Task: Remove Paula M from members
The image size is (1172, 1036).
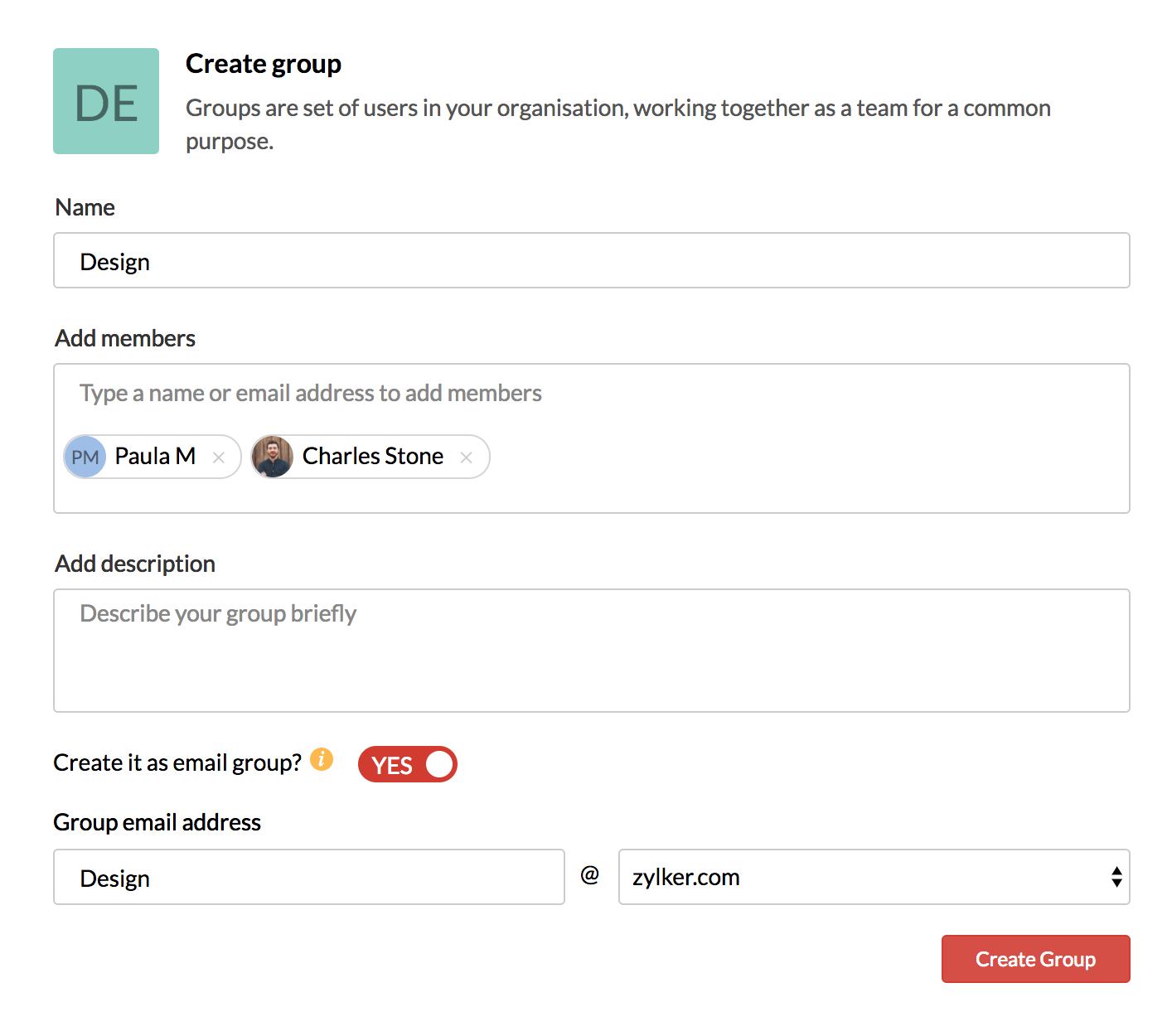Action: tap(219, 457)
